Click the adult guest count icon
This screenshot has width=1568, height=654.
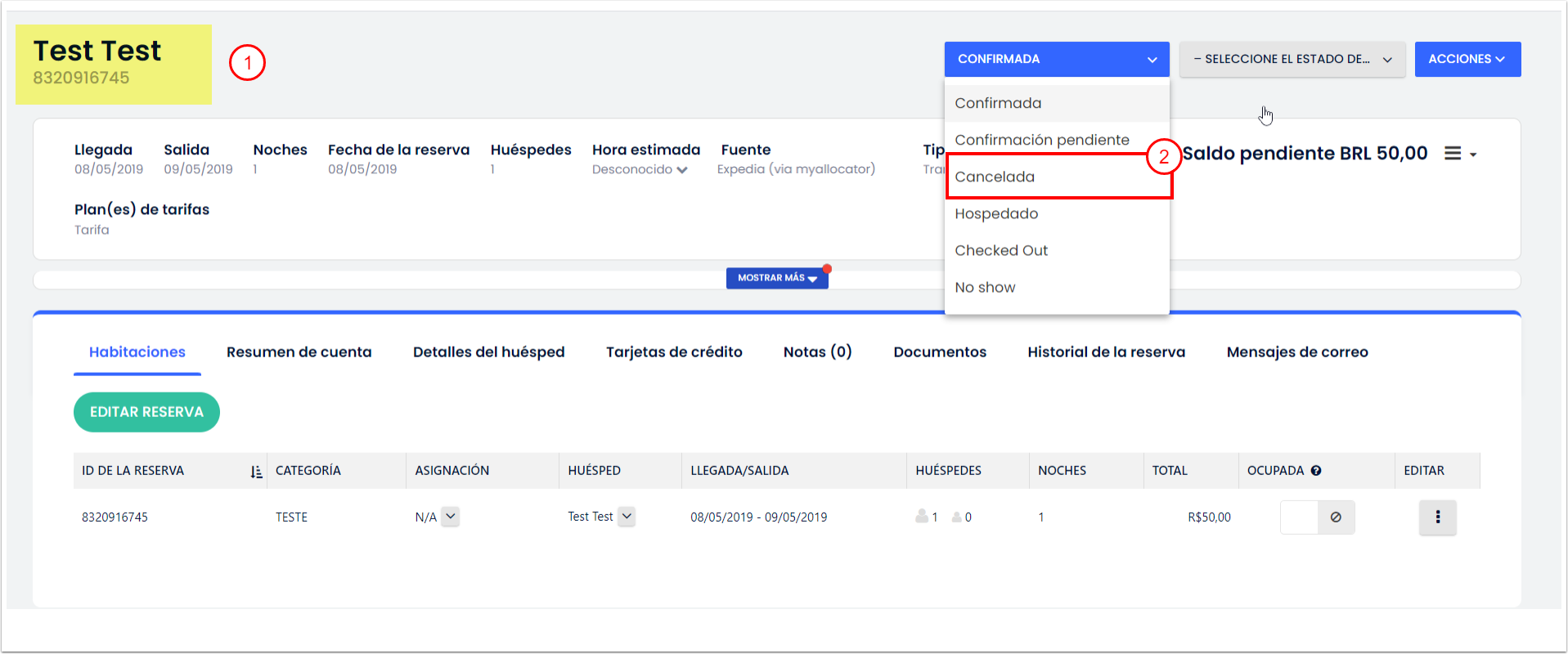pos(922,517)
